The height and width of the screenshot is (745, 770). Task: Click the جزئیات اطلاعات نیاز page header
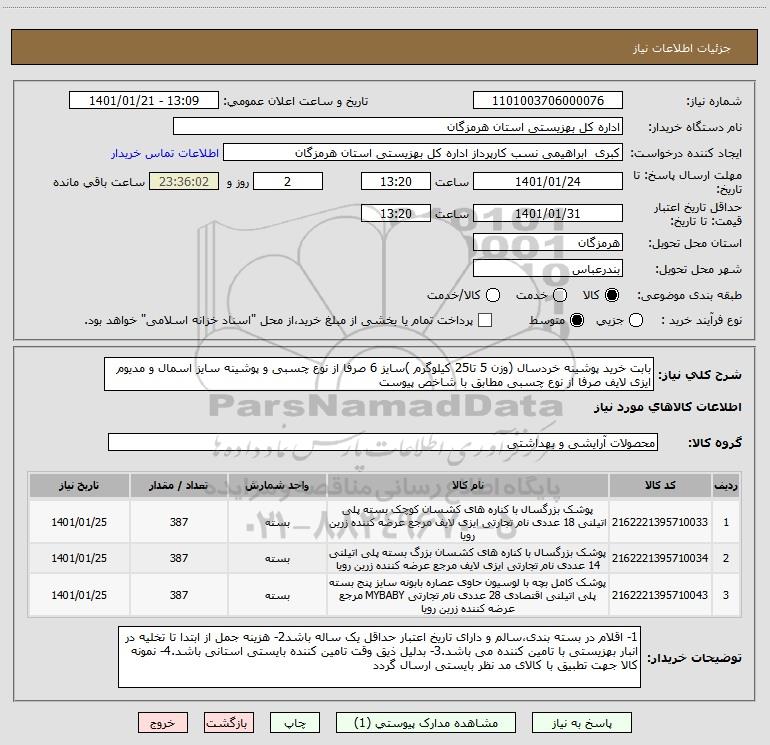(682, 48)
